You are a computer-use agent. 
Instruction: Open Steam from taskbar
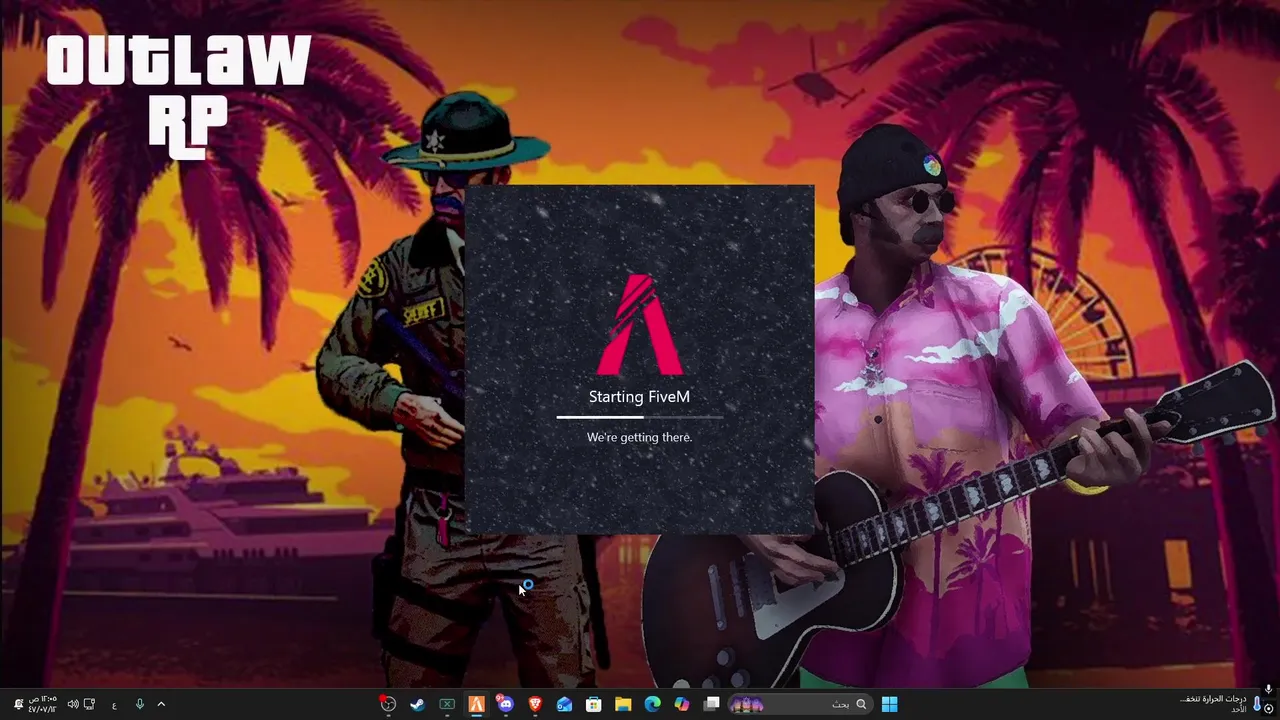(417, 704)
